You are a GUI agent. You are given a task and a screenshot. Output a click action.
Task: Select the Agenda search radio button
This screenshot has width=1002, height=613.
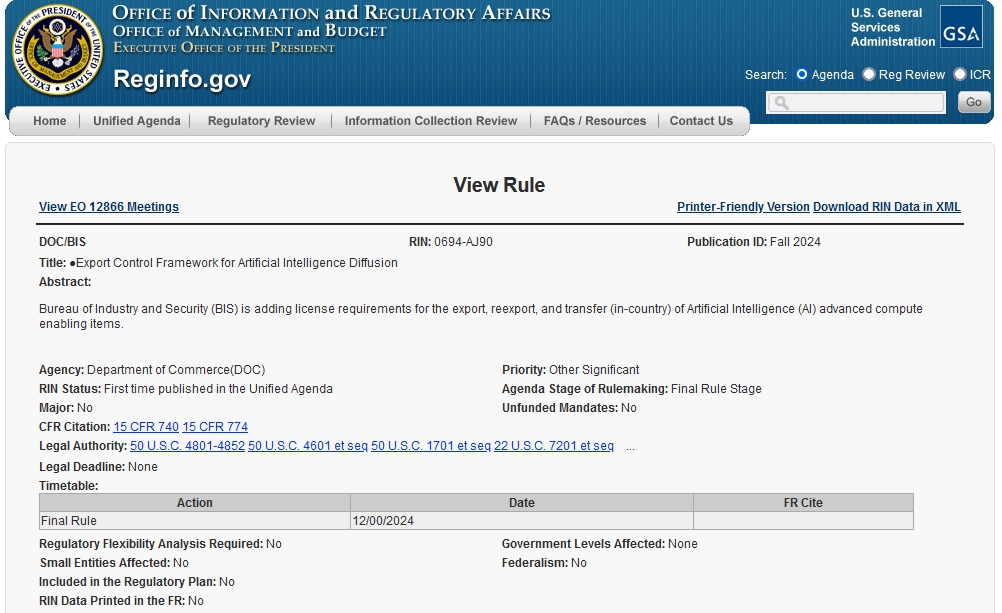[801, 74]
